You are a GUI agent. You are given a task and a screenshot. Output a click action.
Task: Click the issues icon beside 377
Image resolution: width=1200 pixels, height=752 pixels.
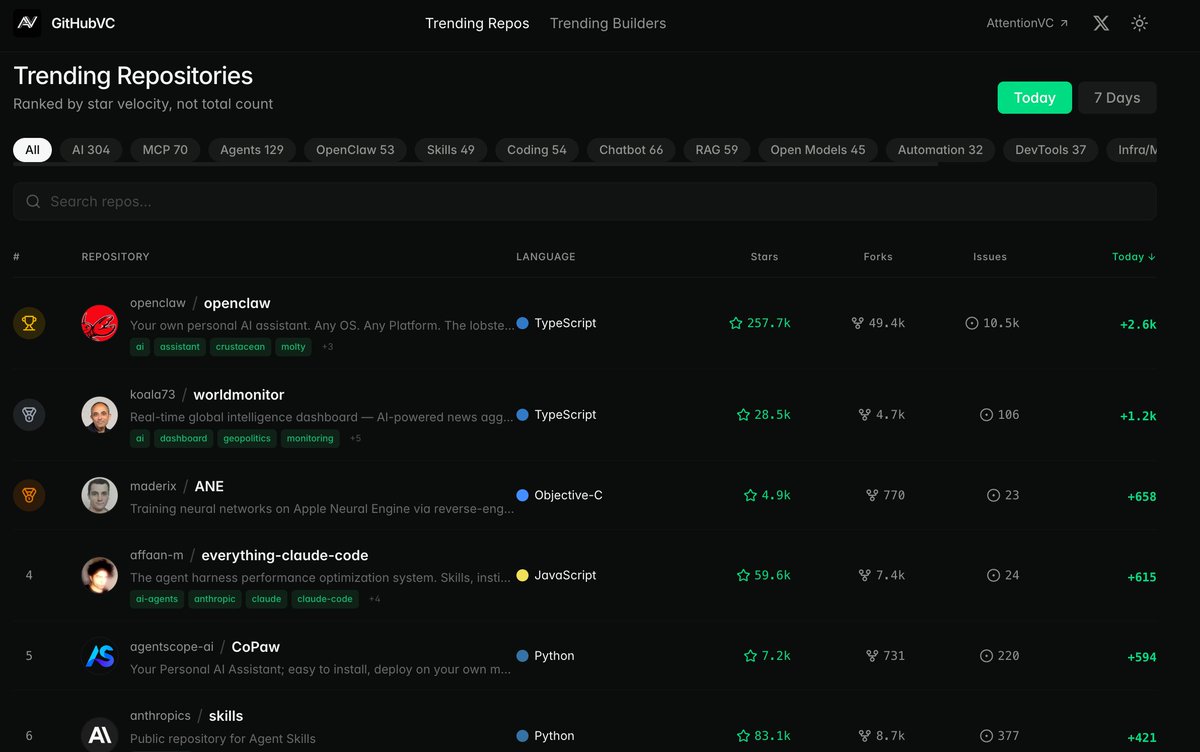pos(986,736)
